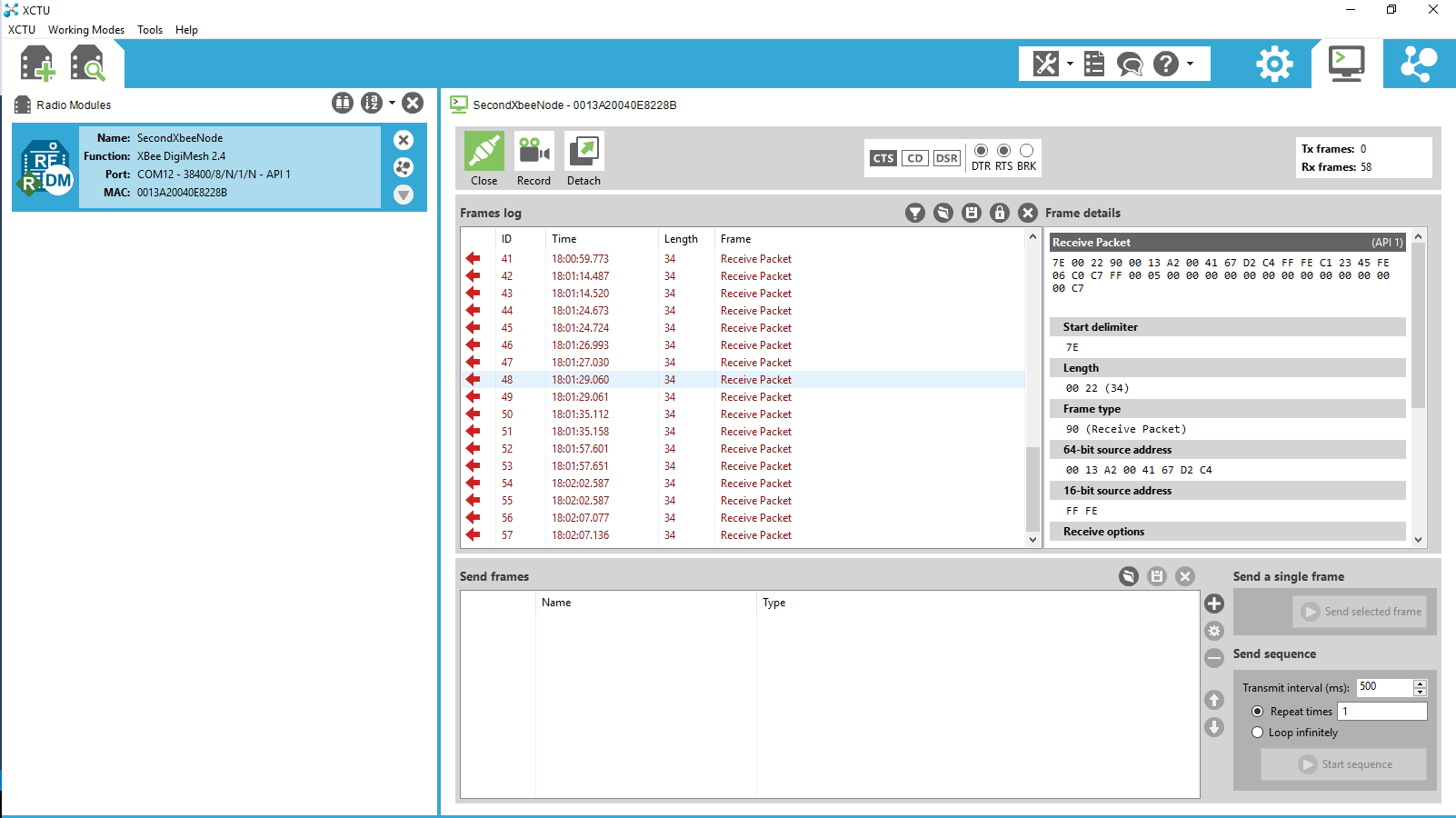Save the send frames list icon
Image resolution: width=1456 pixels, height=818 pixels.
[1157, 576]
